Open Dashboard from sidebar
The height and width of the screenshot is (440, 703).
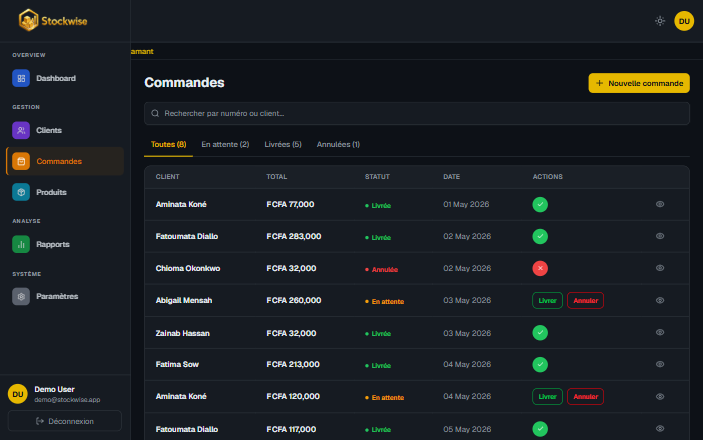click(x=65, y=78)
